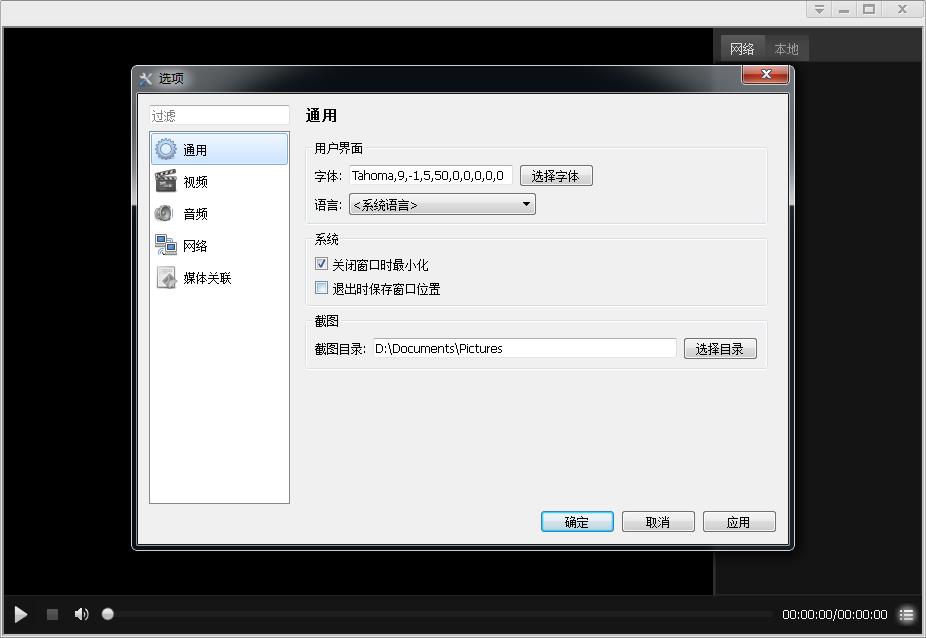
Task: Disable 关闭窗口时最小化 checkbox
Action: point(322,263)
